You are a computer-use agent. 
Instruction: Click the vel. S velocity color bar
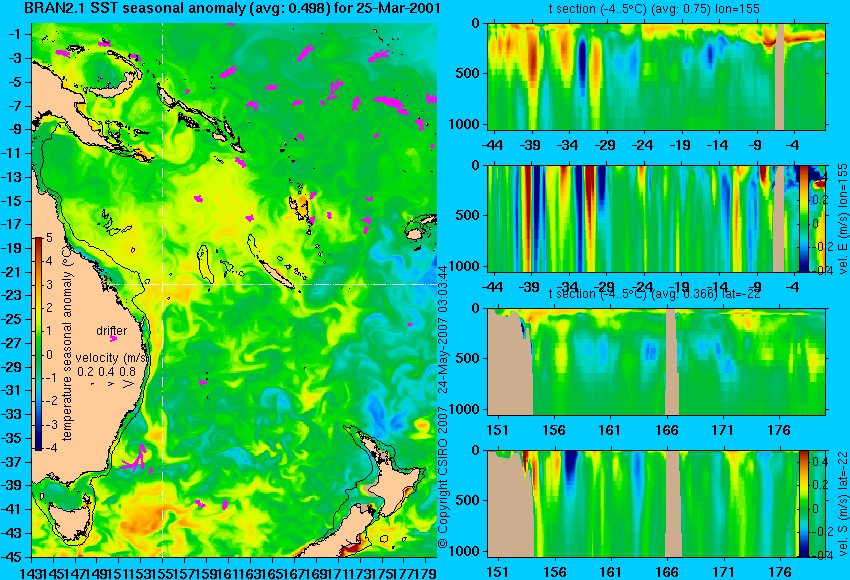[x=803, y=504]
